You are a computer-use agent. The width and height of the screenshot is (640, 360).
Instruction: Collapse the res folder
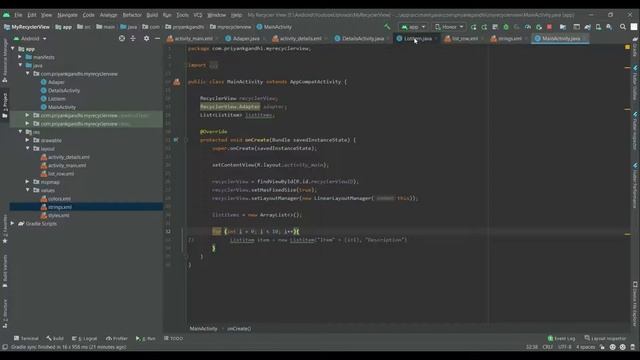20,132
